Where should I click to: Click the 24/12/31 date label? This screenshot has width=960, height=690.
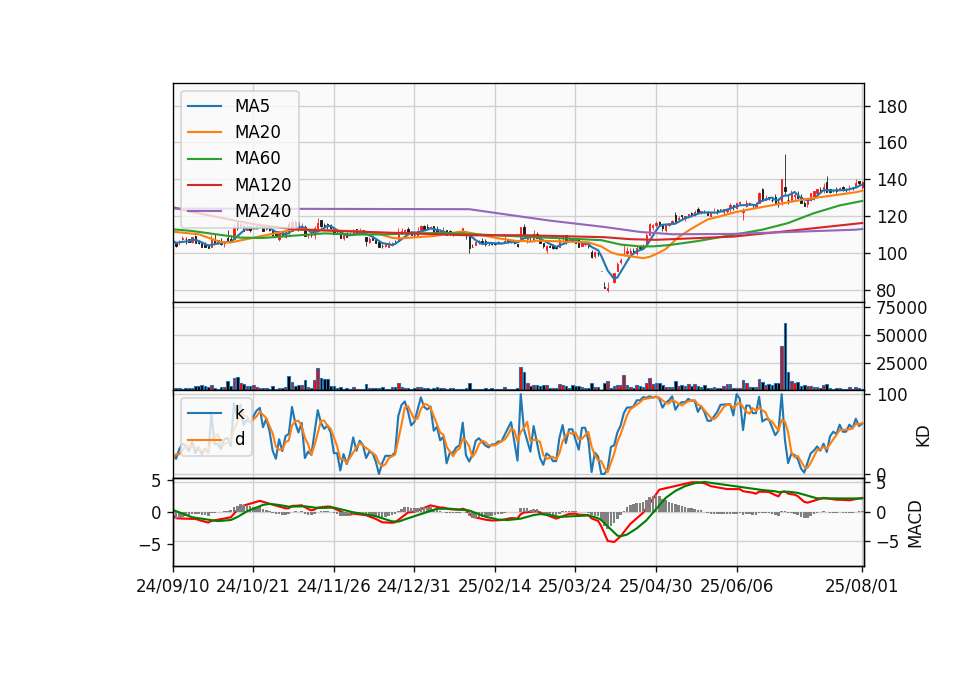pyautogui.click(x=414, y=586)
